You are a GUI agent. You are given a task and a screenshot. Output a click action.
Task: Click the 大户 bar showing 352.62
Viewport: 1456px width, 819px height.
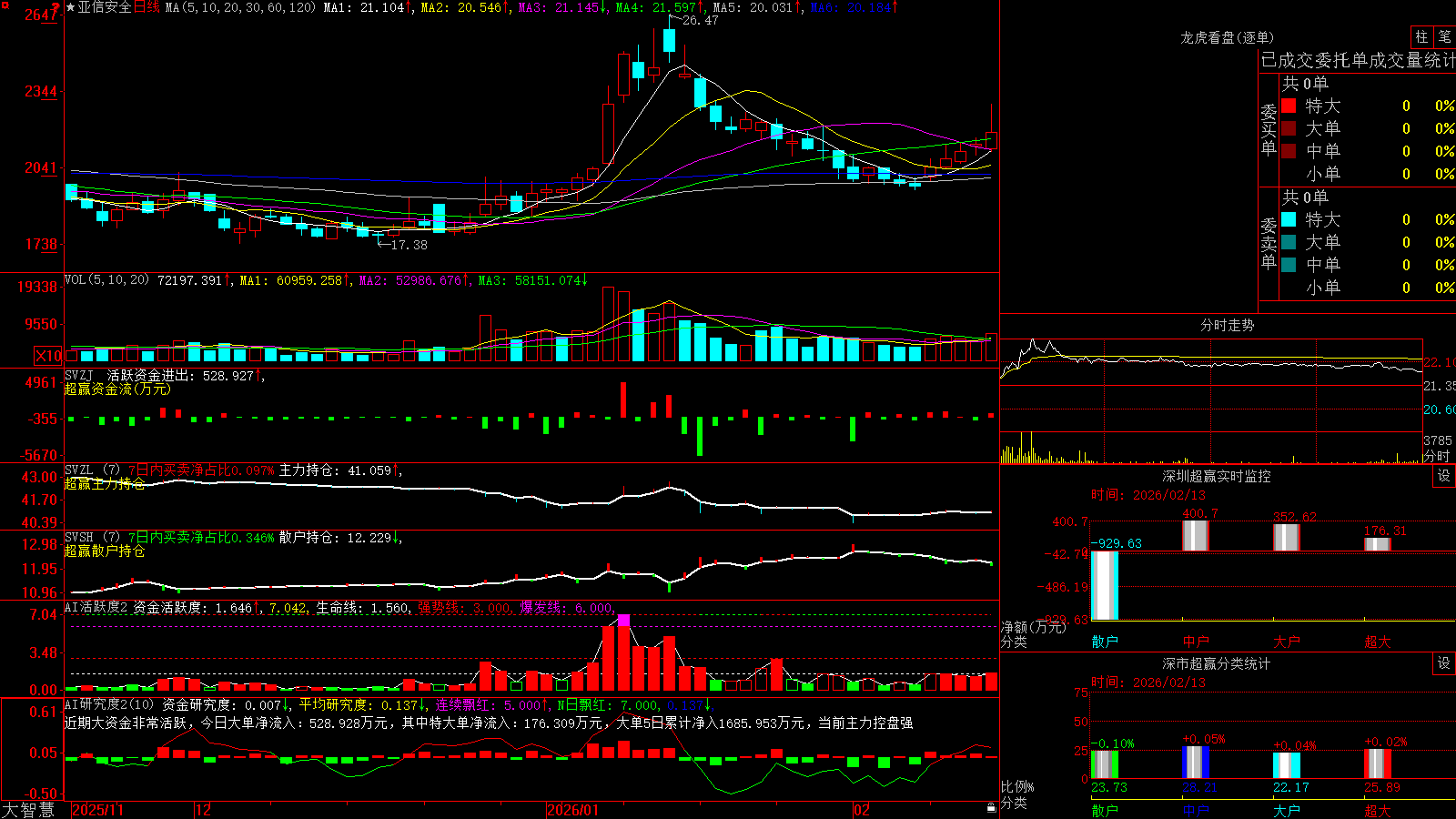coord(1287,537)
